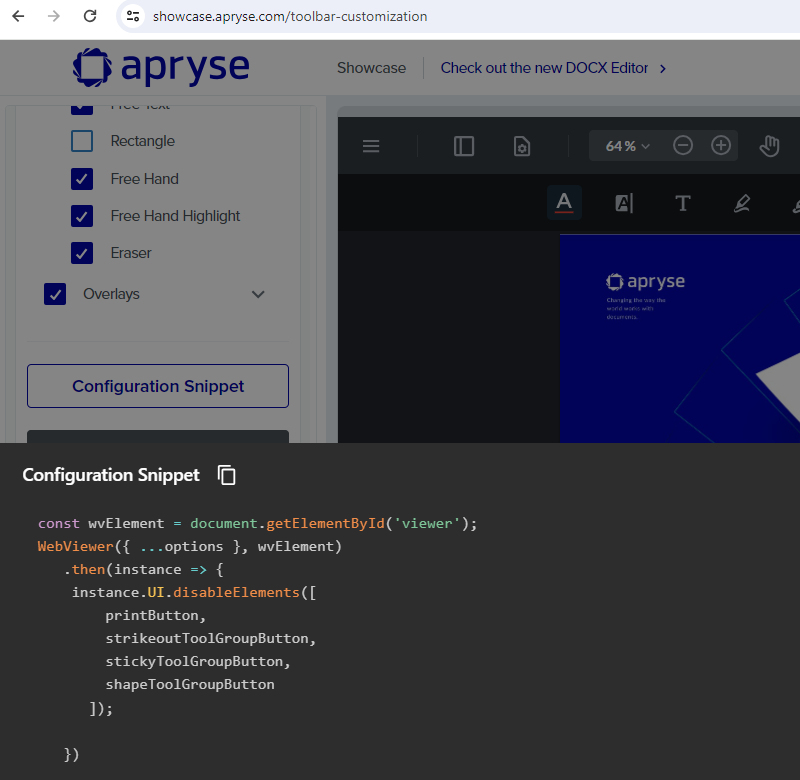
Task: Select the highlight pen annotation tool
Action: pyautogui.click(x=741, y=202)
